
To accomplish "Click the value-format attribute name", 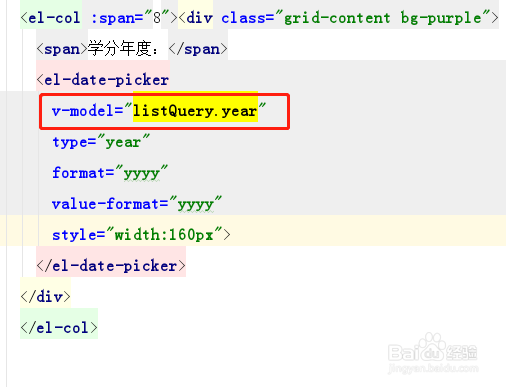I will click(106, 204).
